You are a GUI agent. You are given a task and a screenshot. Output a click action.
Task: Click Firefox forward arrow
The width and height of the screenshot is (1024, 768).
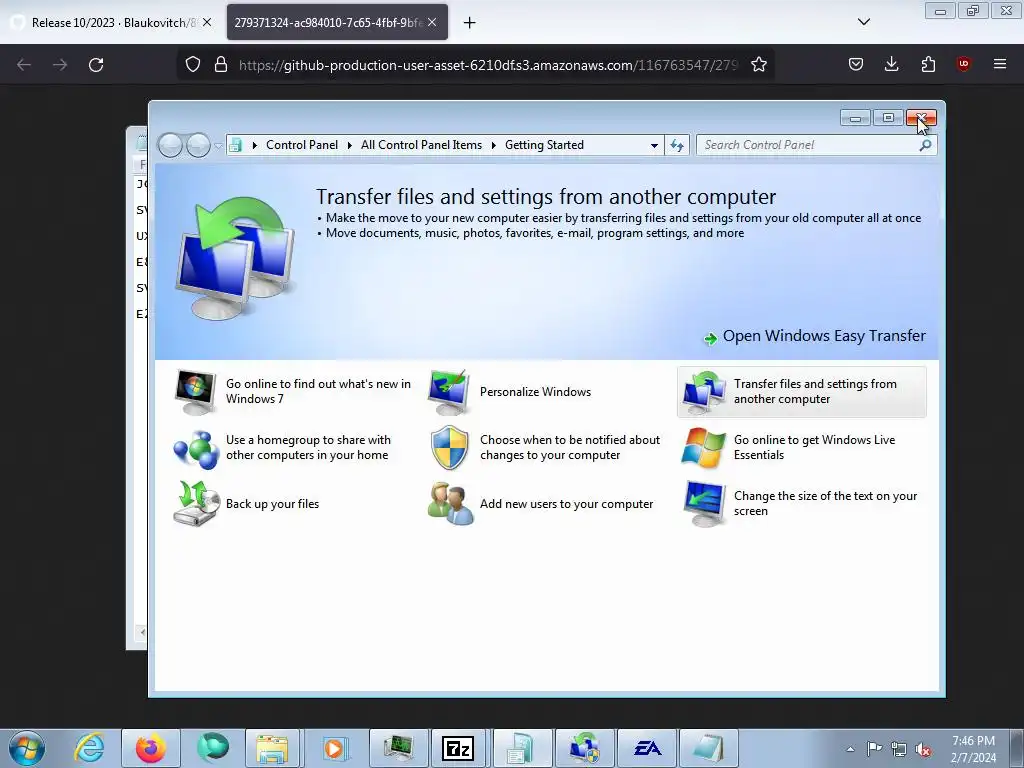coord(60,65)
